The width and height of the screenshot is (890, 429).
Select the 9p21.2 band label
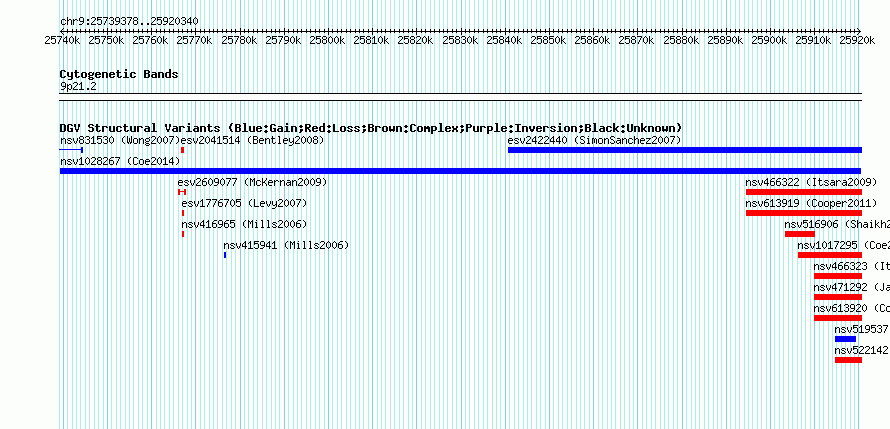coord(78,87)
